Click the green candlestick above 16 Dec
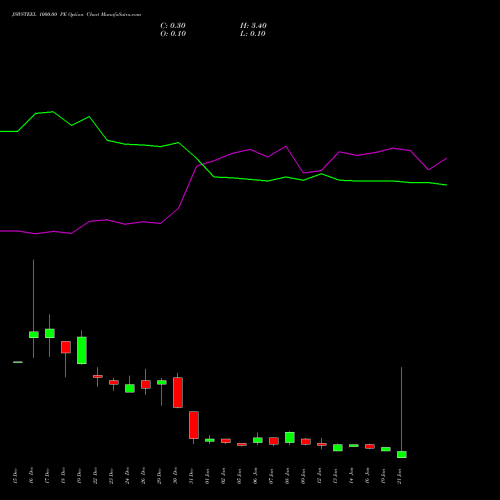Image resolution: width=500 pixels, height=500 pixels. [34, 334]
